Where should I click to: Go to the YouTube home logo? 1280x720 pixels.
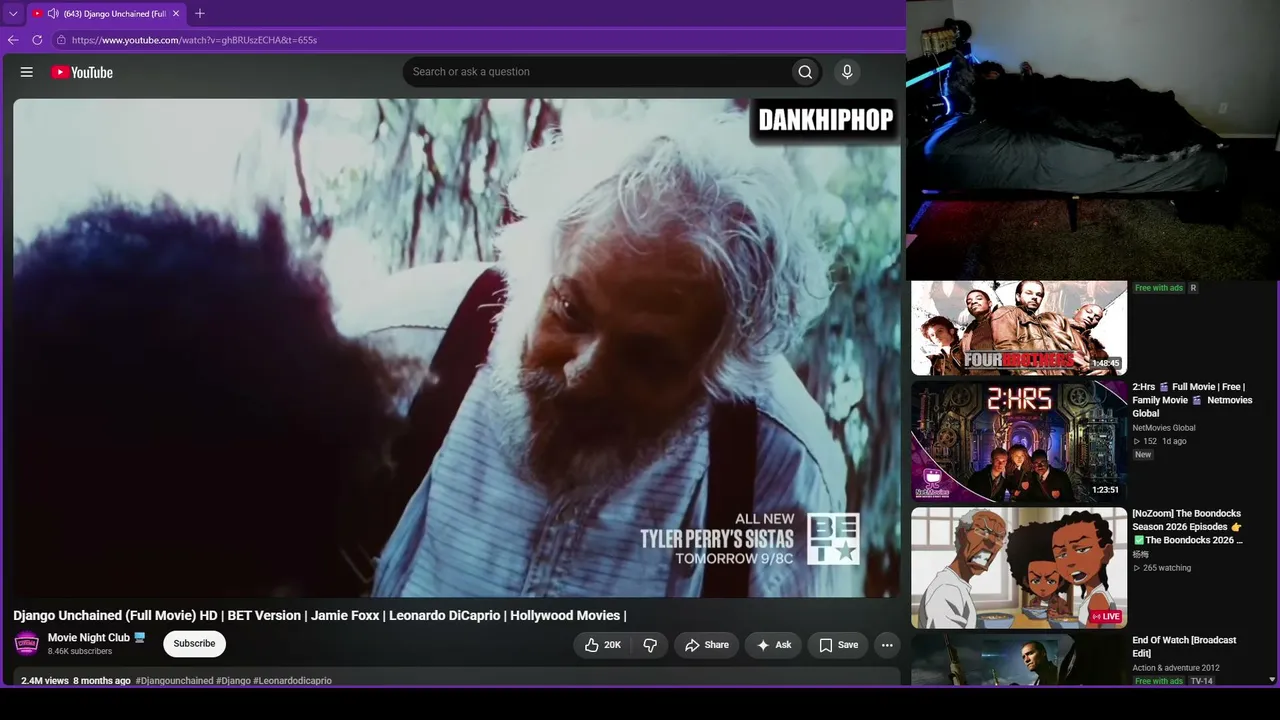(x=82, y=72)
